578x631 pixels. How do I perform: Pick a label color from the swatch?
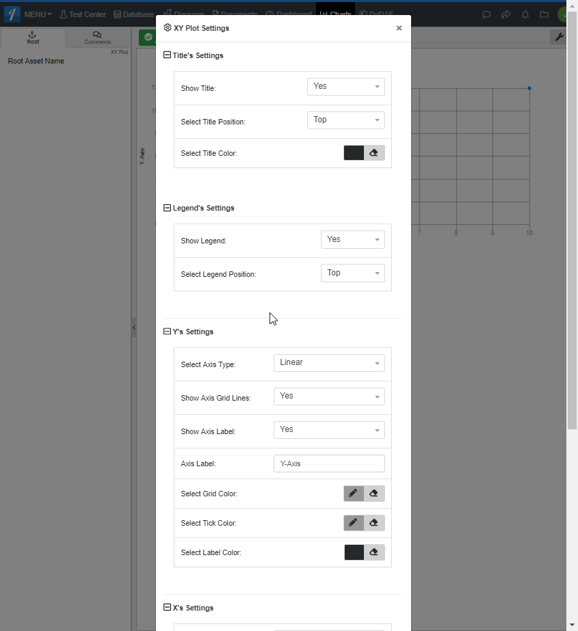pos(354,553)
